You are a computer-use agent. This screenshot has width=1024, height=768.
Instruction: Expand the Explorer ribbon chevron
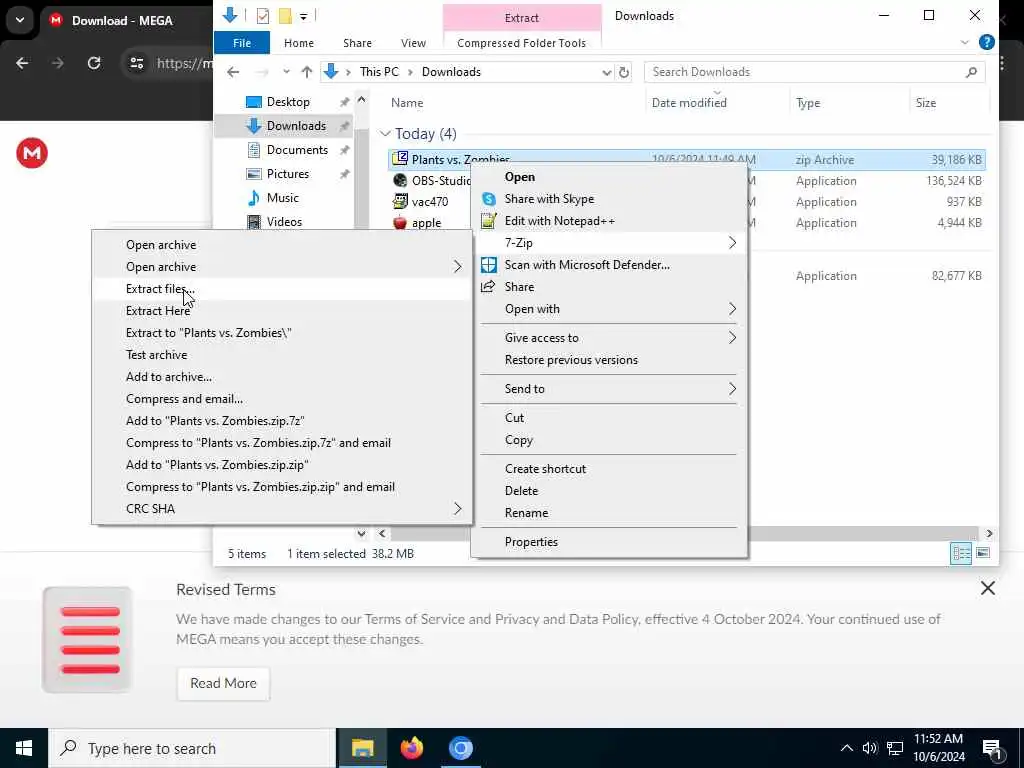click(965, 42)
